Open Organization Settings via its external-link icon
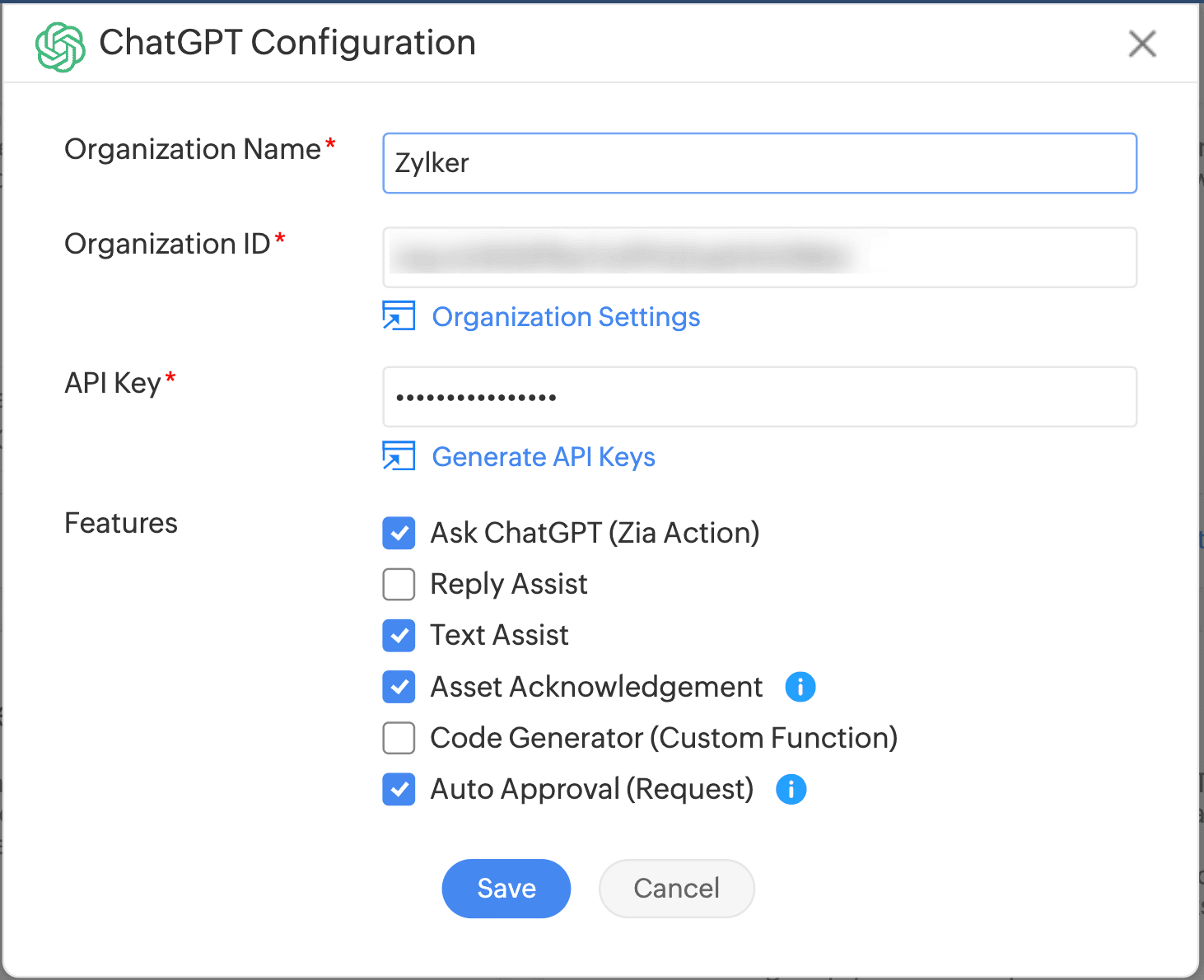This screenshot has width=1204, height=980. [399, 316]
